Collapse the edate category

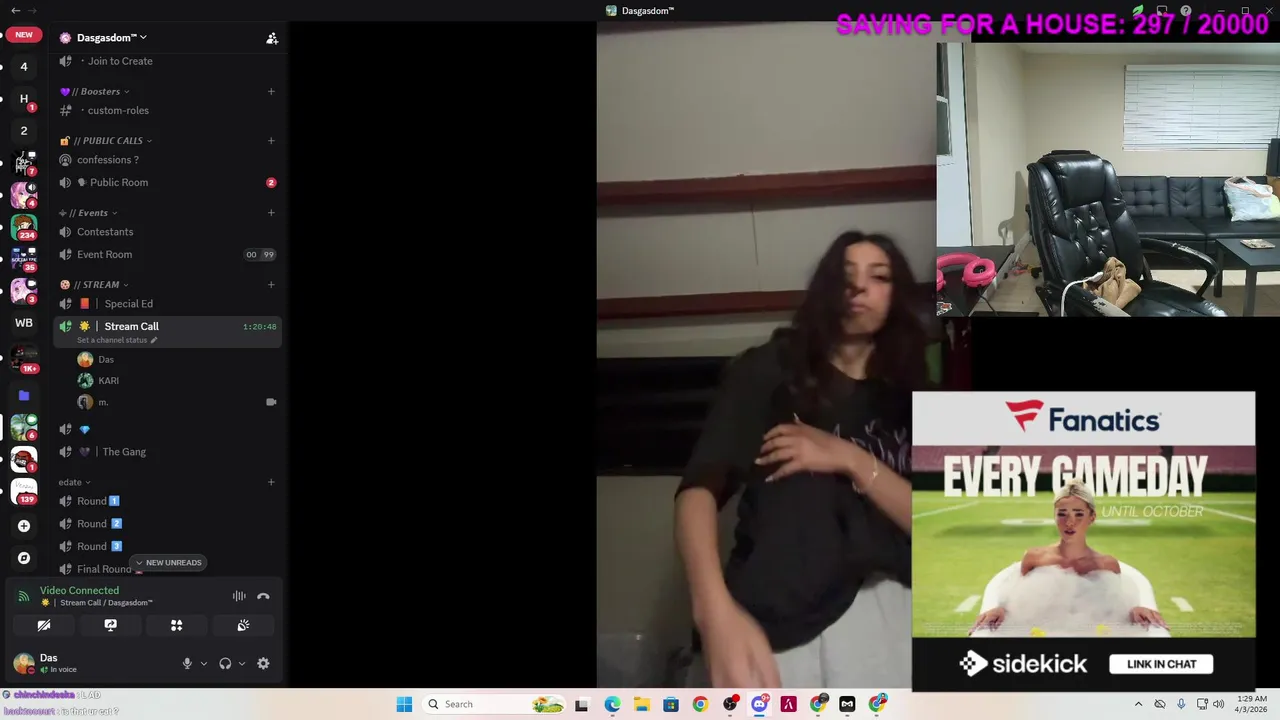pyautogui.click(x=74, y=483)
